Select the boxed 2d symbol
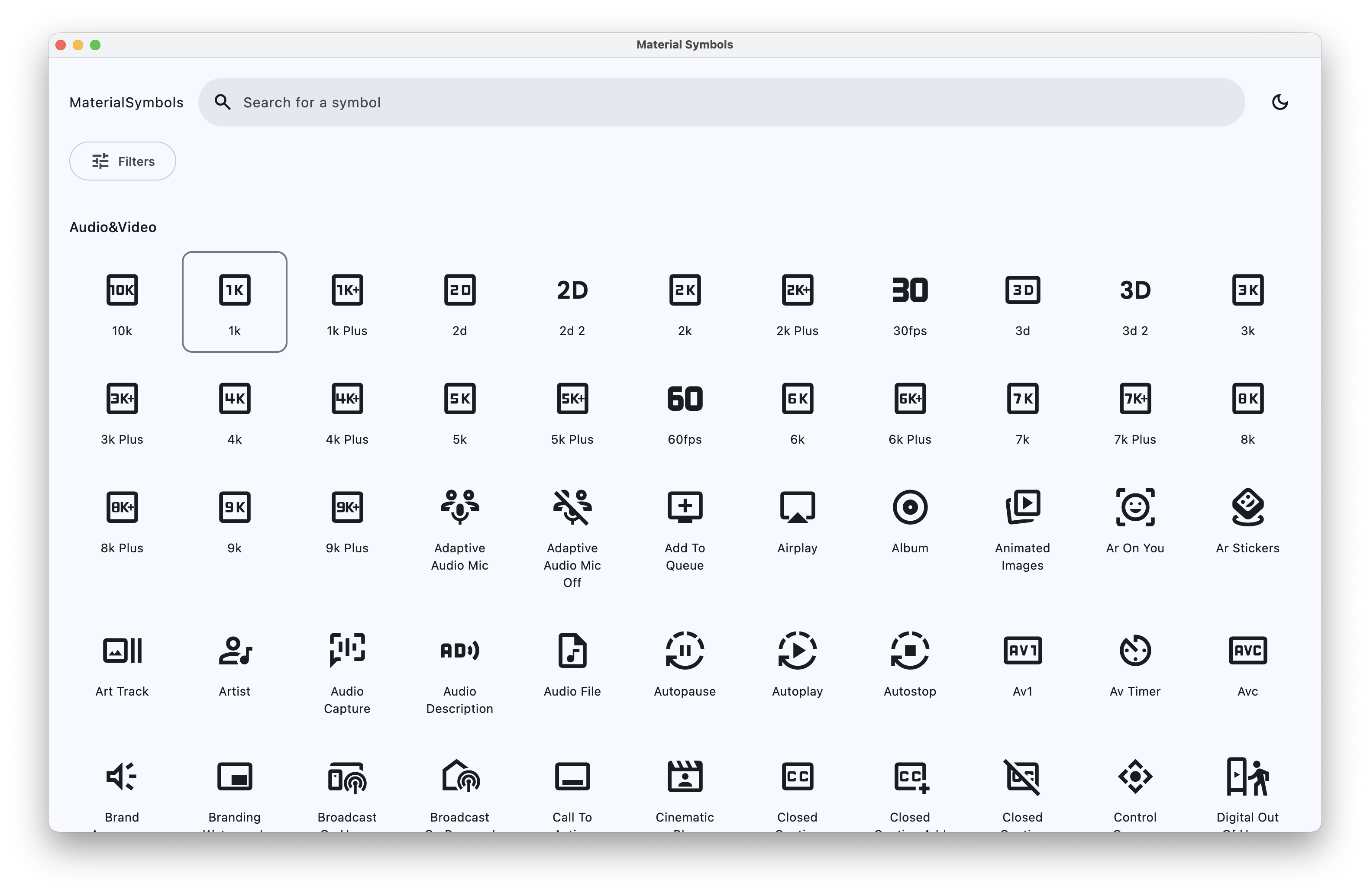 point(459,290)
